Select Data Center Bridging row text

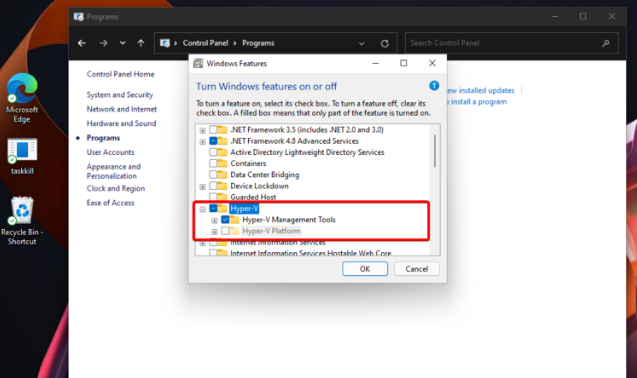pos(264,175)
